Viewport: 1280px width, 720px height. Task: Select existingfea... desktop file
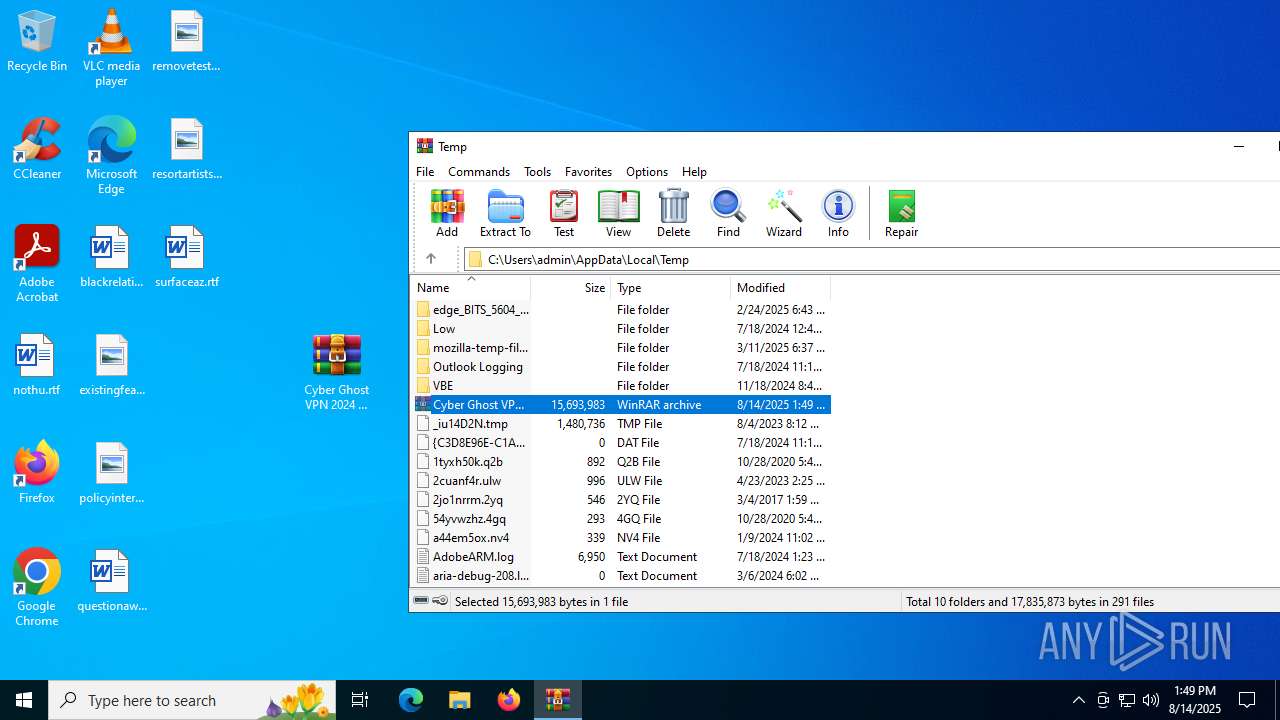click(111, 365)
